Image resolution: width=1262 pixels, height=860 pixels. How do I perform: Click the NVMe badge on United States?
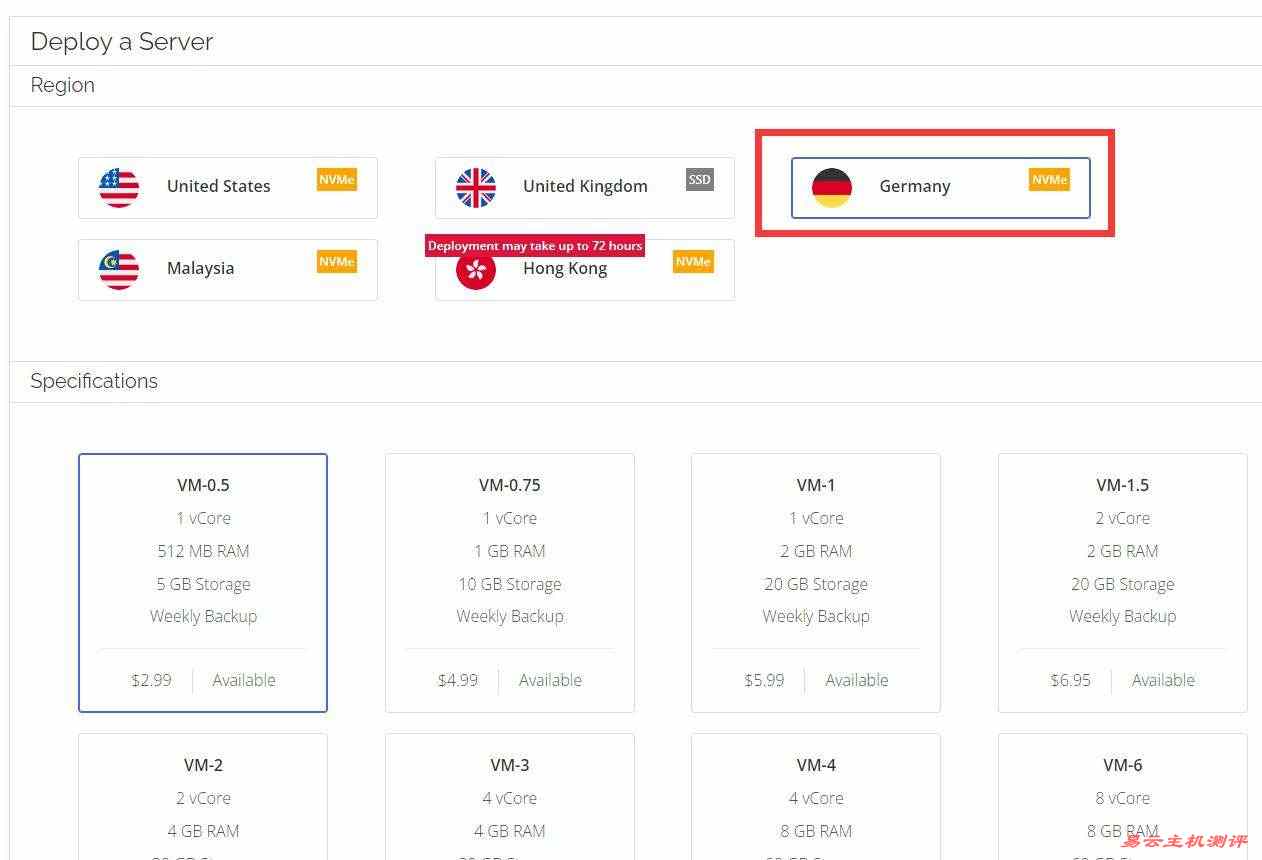(337, 180)
